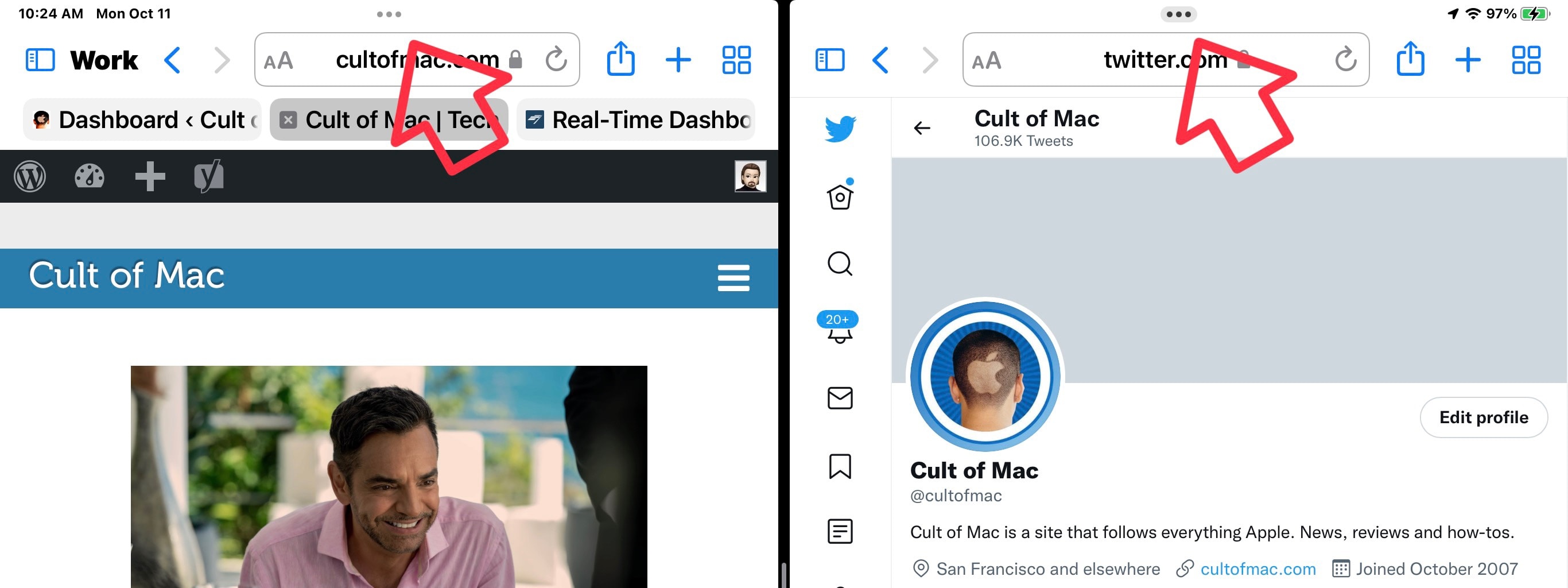The height and width of the screenshot is (588, 1568).
Task: Toggle the left Safari window sidebar
Action: click(40, 60)
